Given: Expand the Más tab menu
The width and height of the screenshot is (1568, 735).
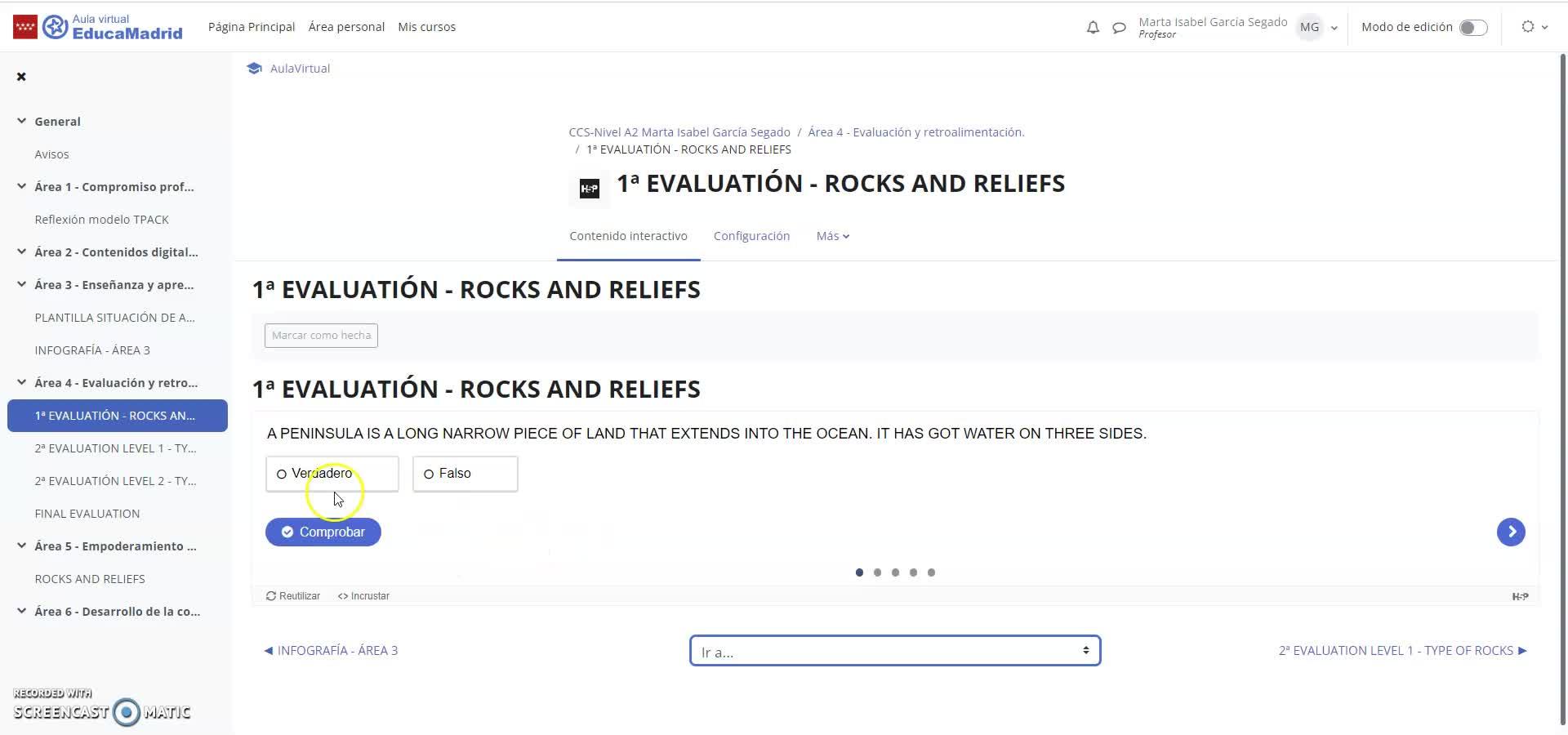Looking at the screenshot, I should (832, 236).
